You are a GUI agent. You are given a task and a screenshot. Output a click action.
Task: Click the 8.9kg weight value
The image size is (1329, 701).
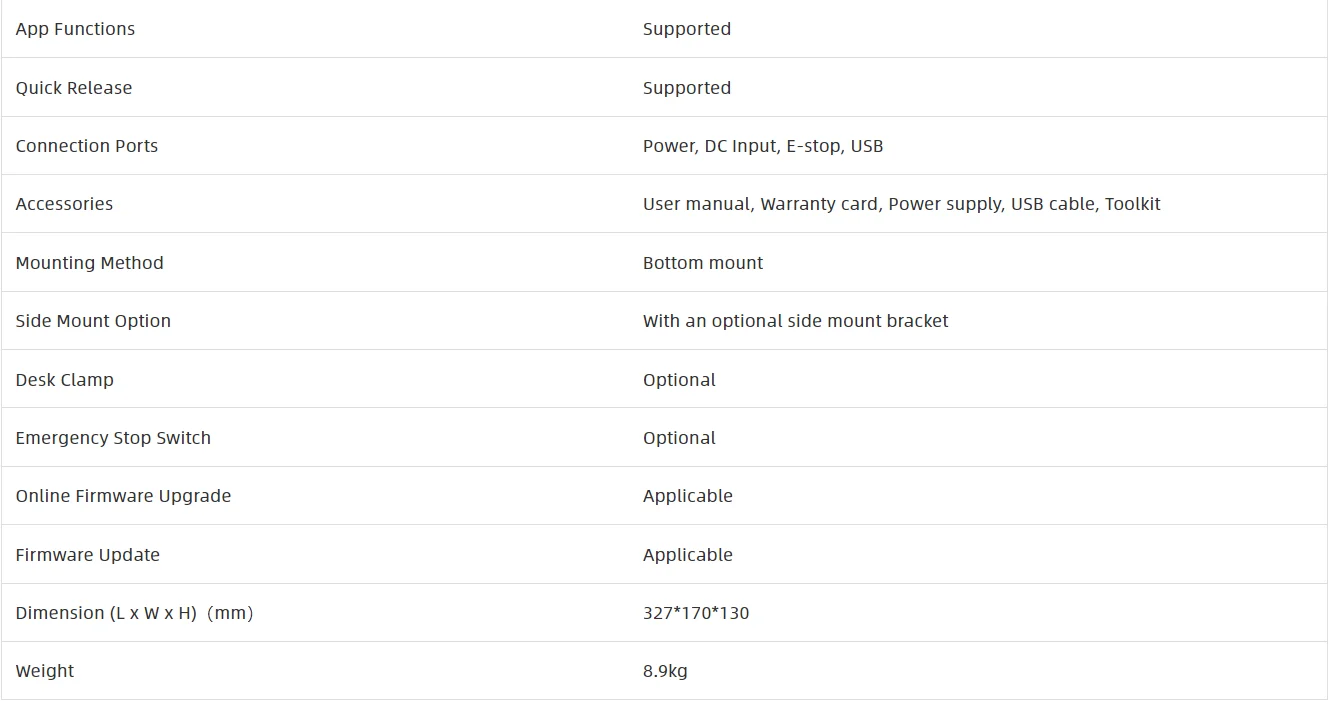coord(665,671)
